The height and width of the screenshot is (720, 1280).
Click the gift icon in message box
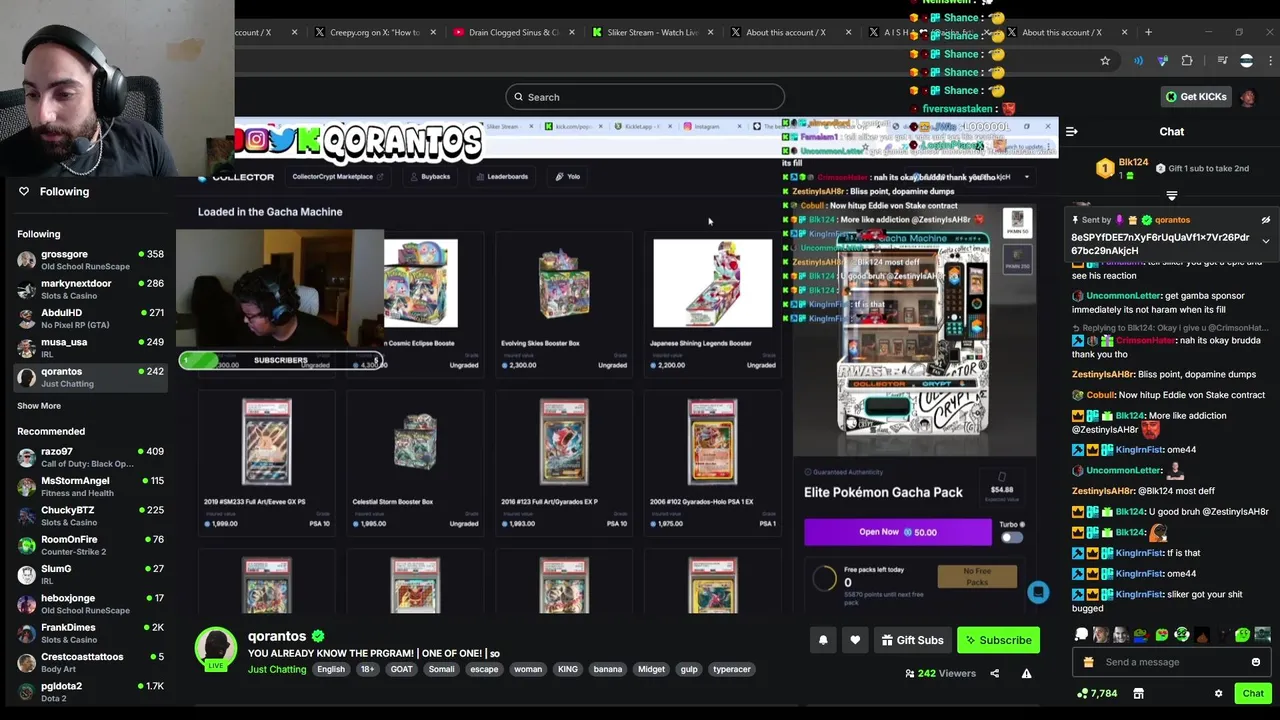pyautogui.click(x=1089, y=662)
